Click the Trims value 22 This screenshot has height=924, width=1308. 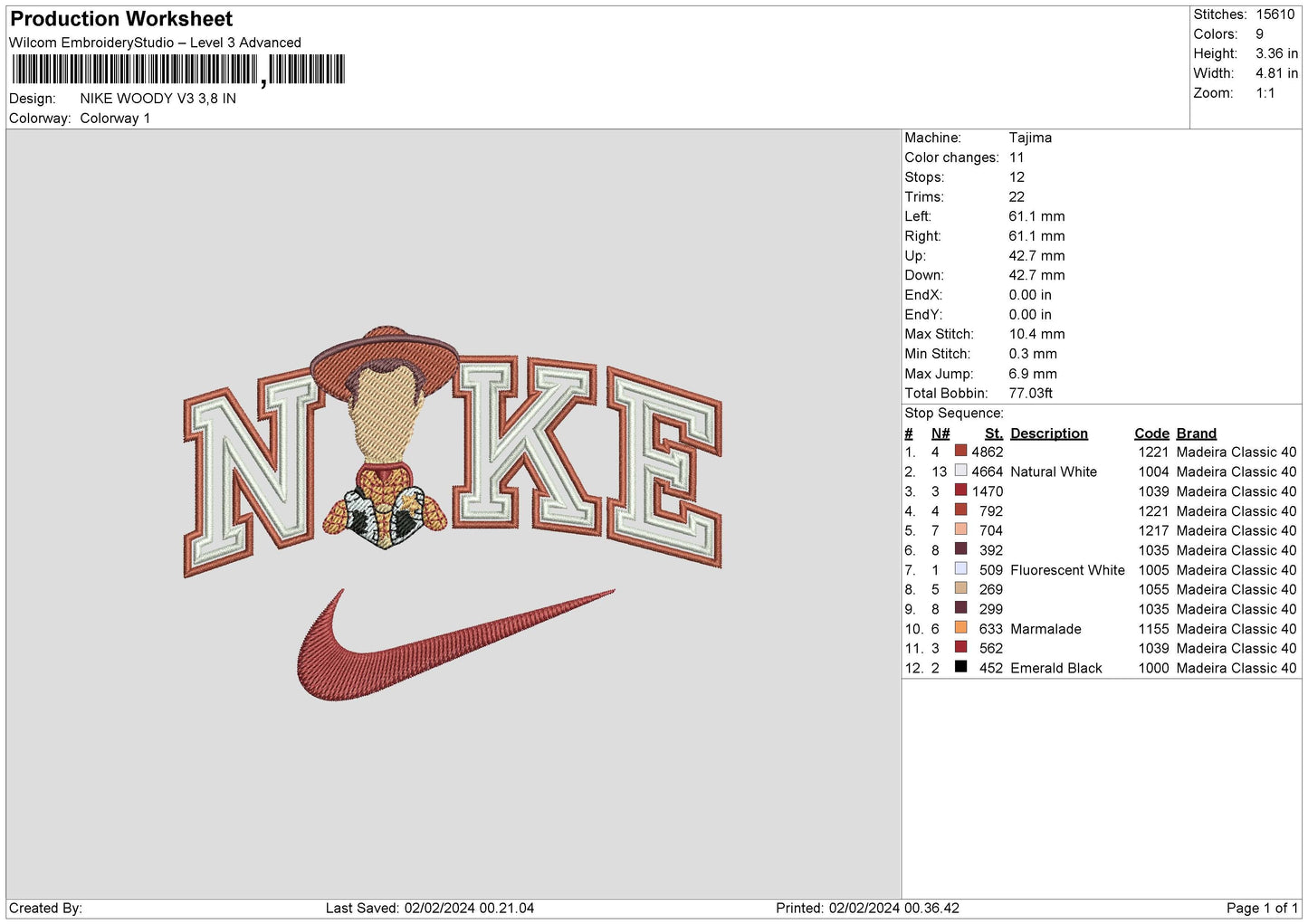coord(1017,196)
